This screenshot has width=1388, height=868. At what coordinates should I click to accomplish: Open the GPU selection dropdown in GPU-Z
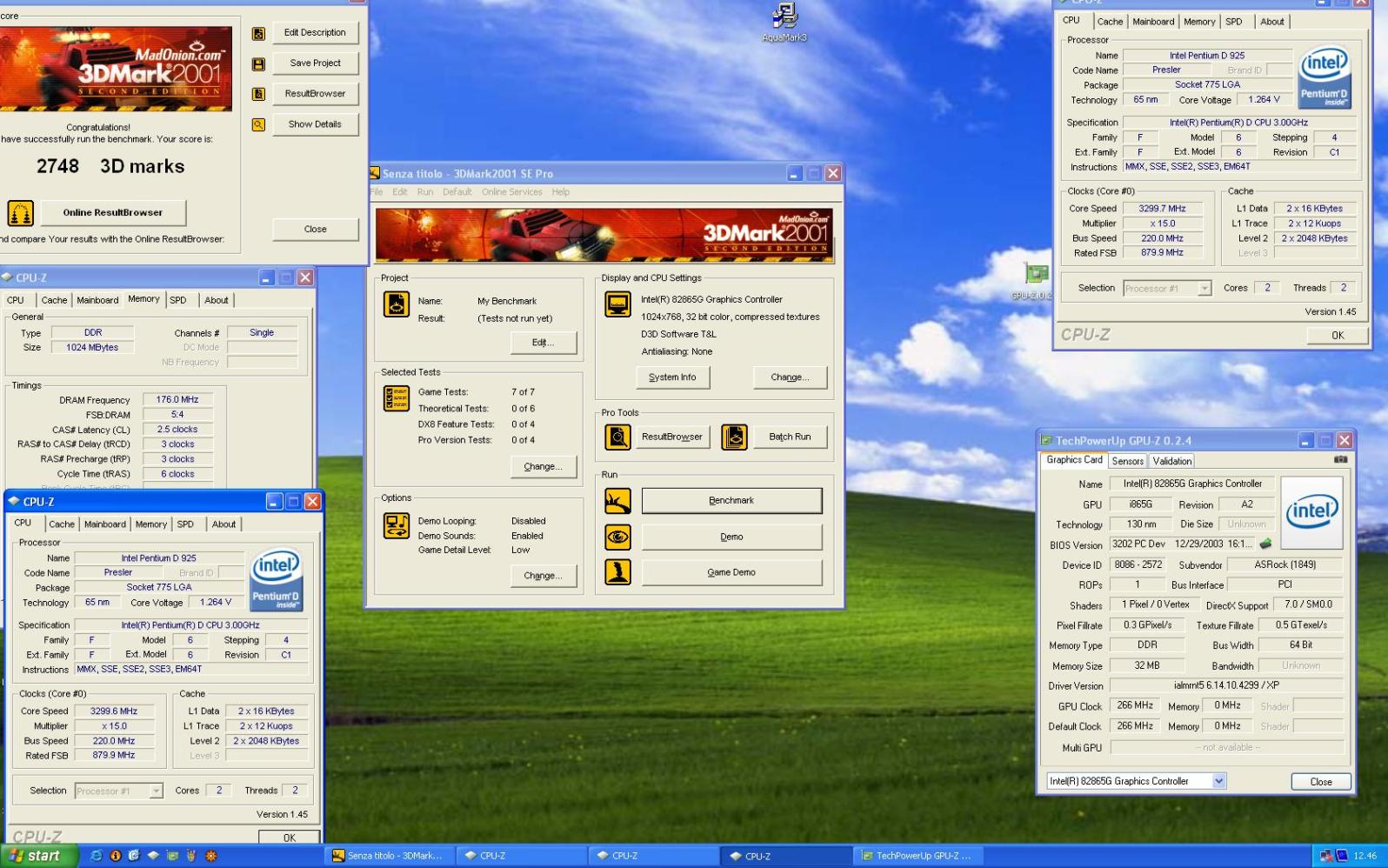click(1218, 781)
